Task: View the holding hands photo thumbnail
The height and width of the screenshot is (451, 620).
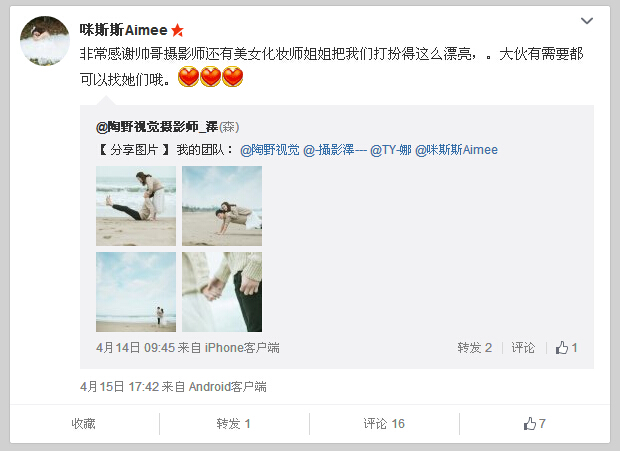Action: coord(222,292)
